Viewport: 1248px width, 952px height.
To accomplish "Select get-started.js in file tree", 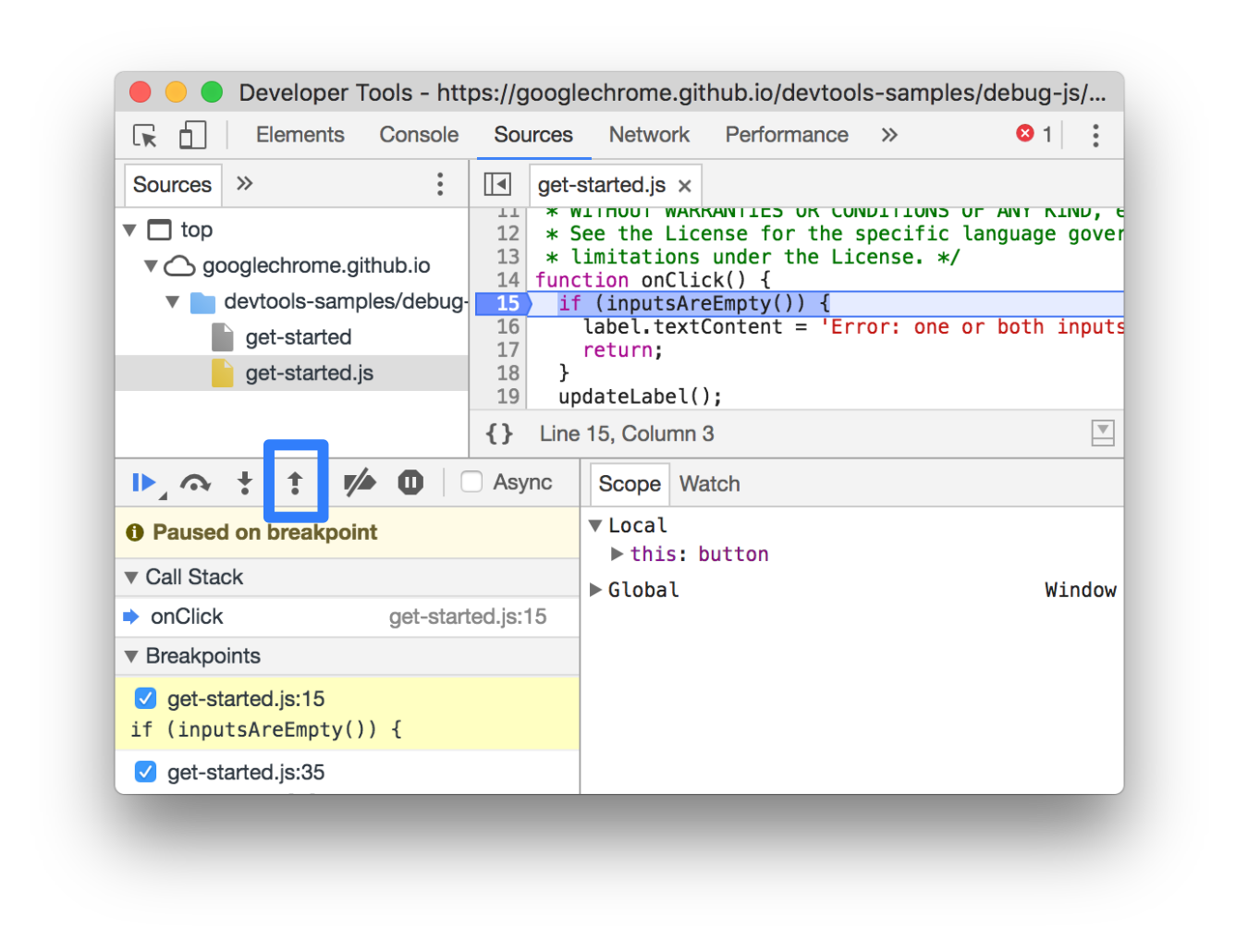I will [x=309, y=373].
